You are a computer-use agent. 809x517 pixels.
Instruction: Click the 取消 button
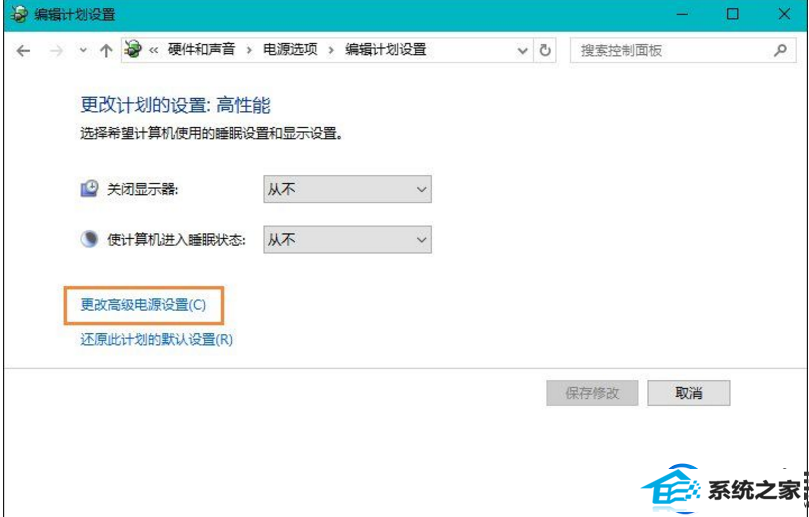click(x=689, y=393)
